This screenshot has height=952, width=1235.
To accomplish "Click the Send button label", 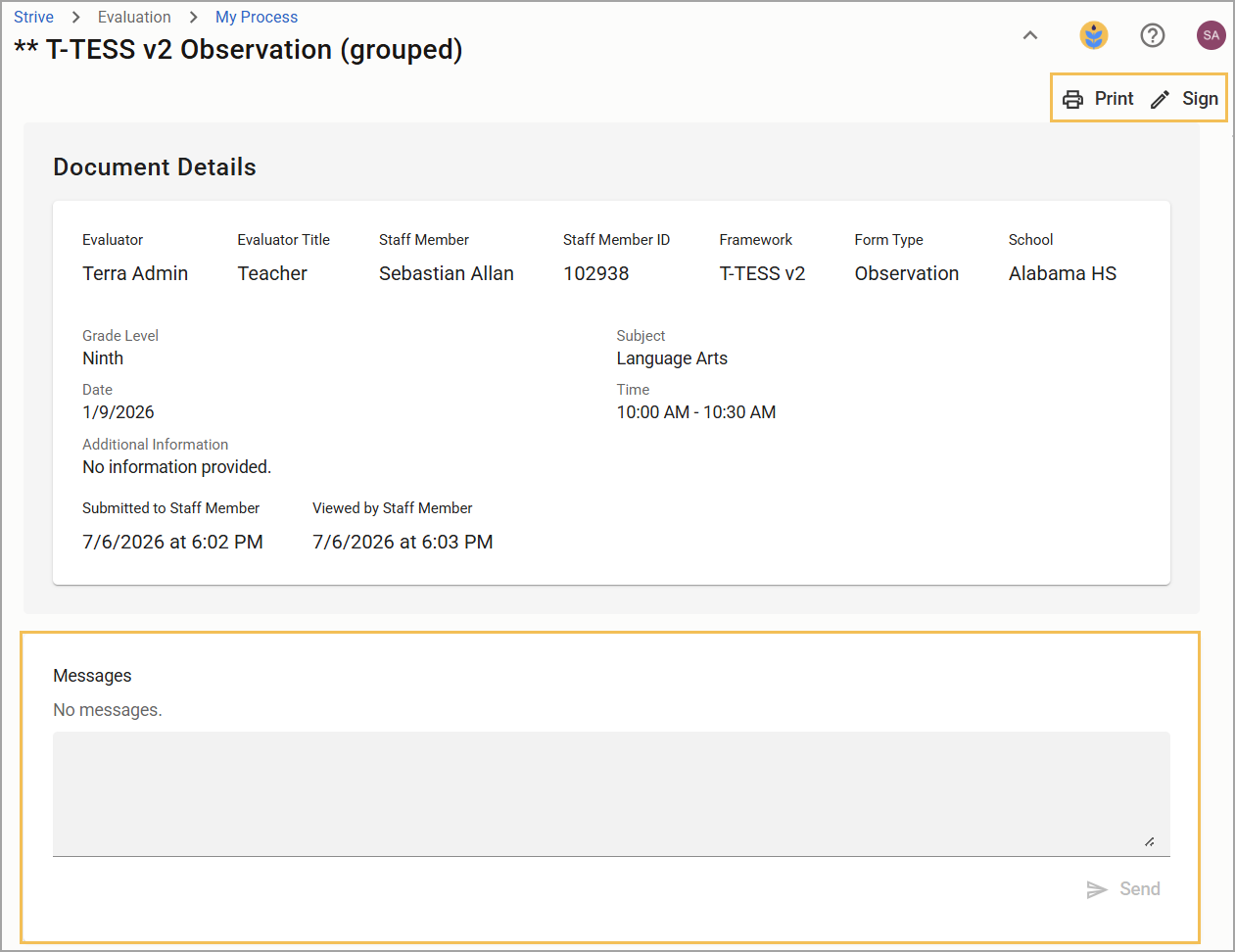I will (1140, 889).
